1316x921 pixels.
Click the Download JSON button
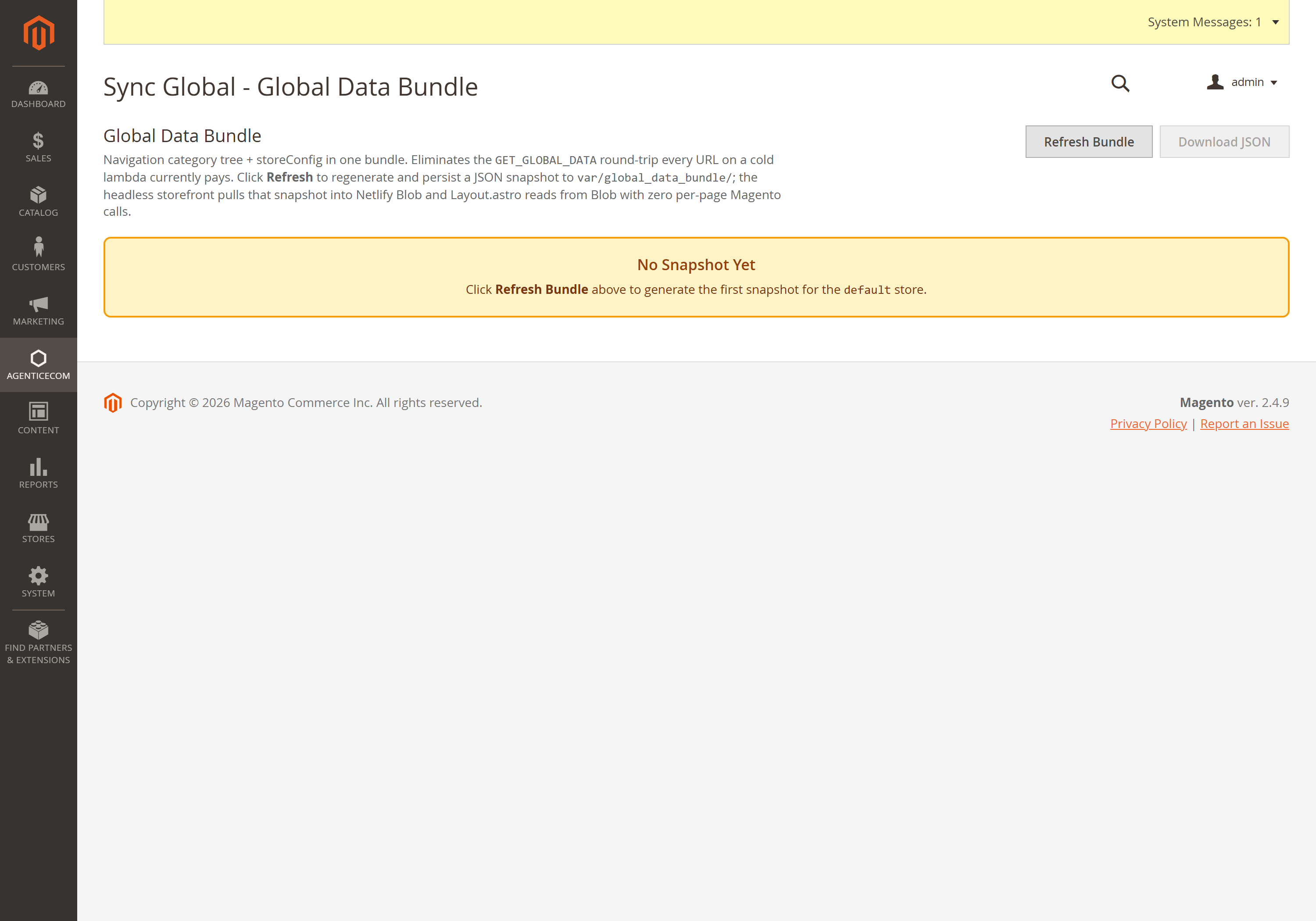[x=1224, y=142]
